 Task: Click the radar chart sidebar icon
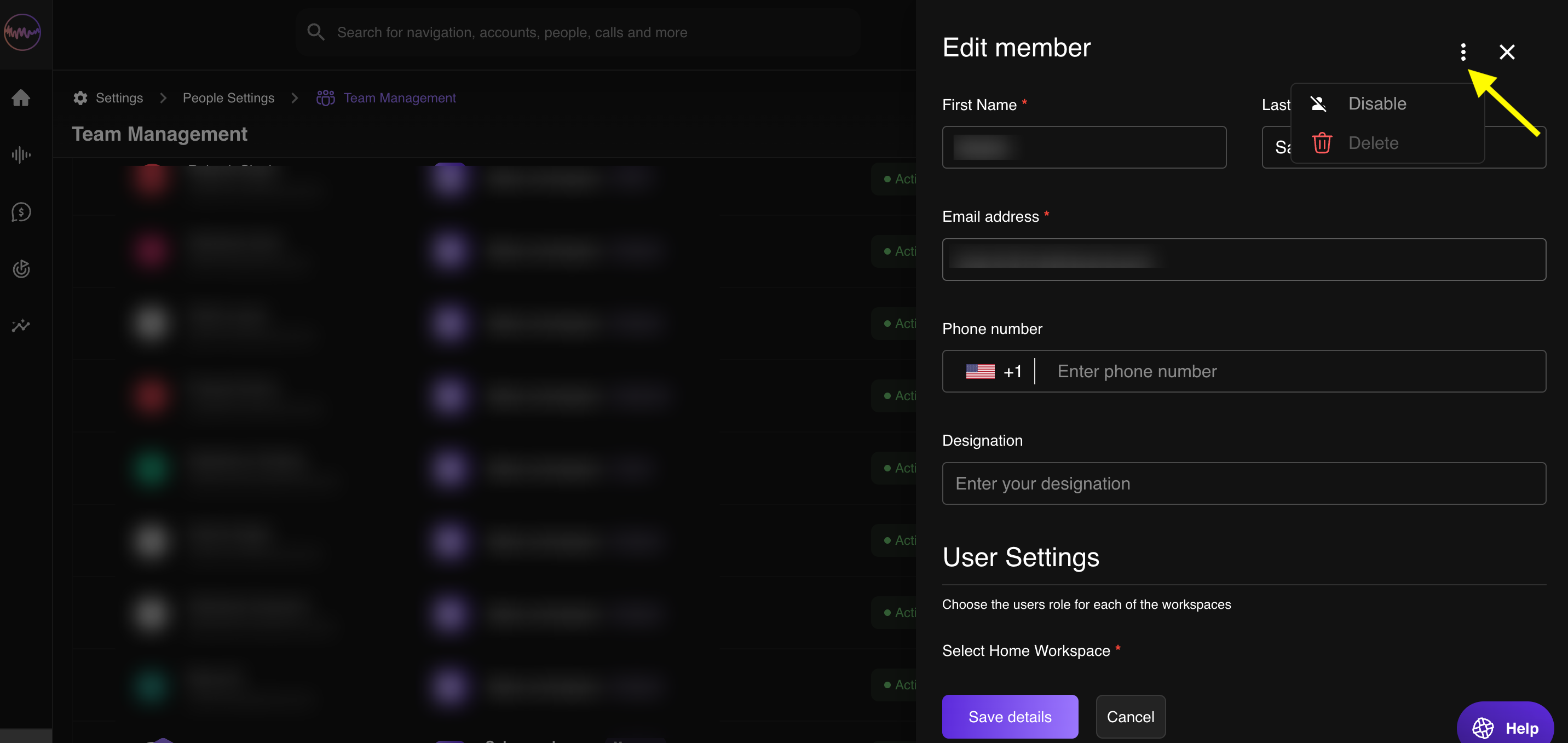[21, 268]
